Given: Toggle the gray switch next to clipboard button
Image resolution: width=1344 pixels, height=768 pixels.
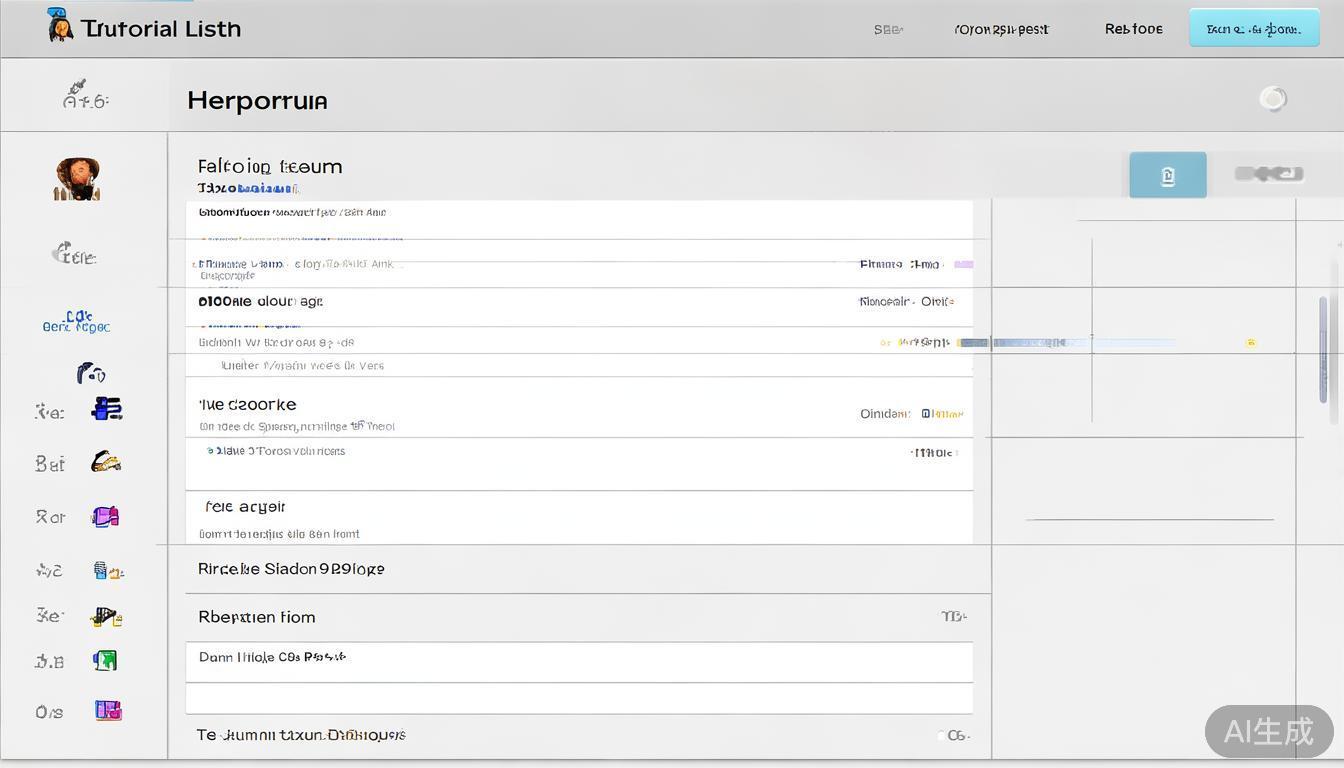Looking at the screenshot, I should (1269, 174).
